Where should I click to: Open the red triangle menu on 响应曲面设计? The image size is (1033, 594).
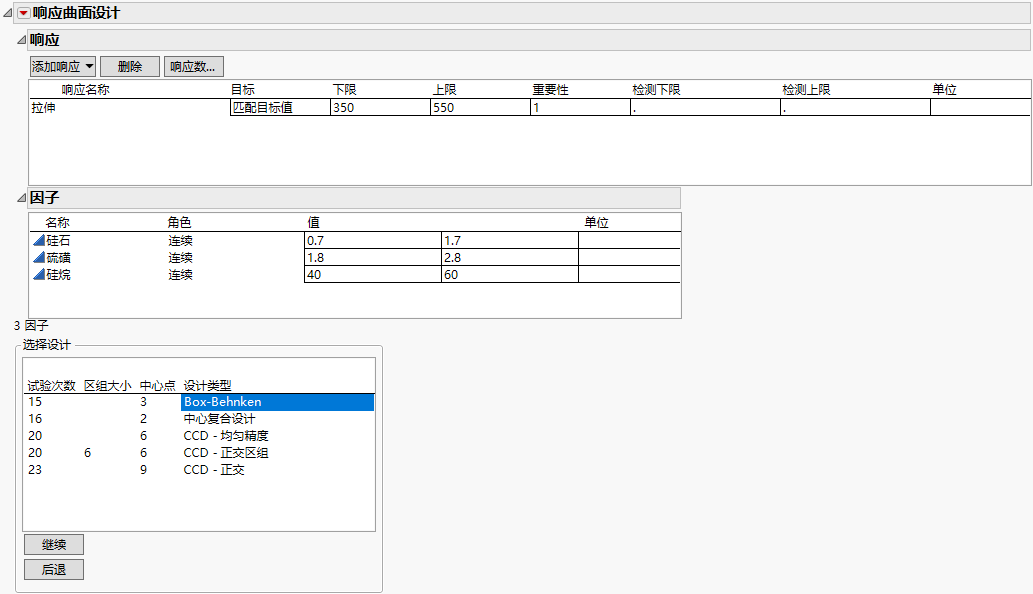25,13
